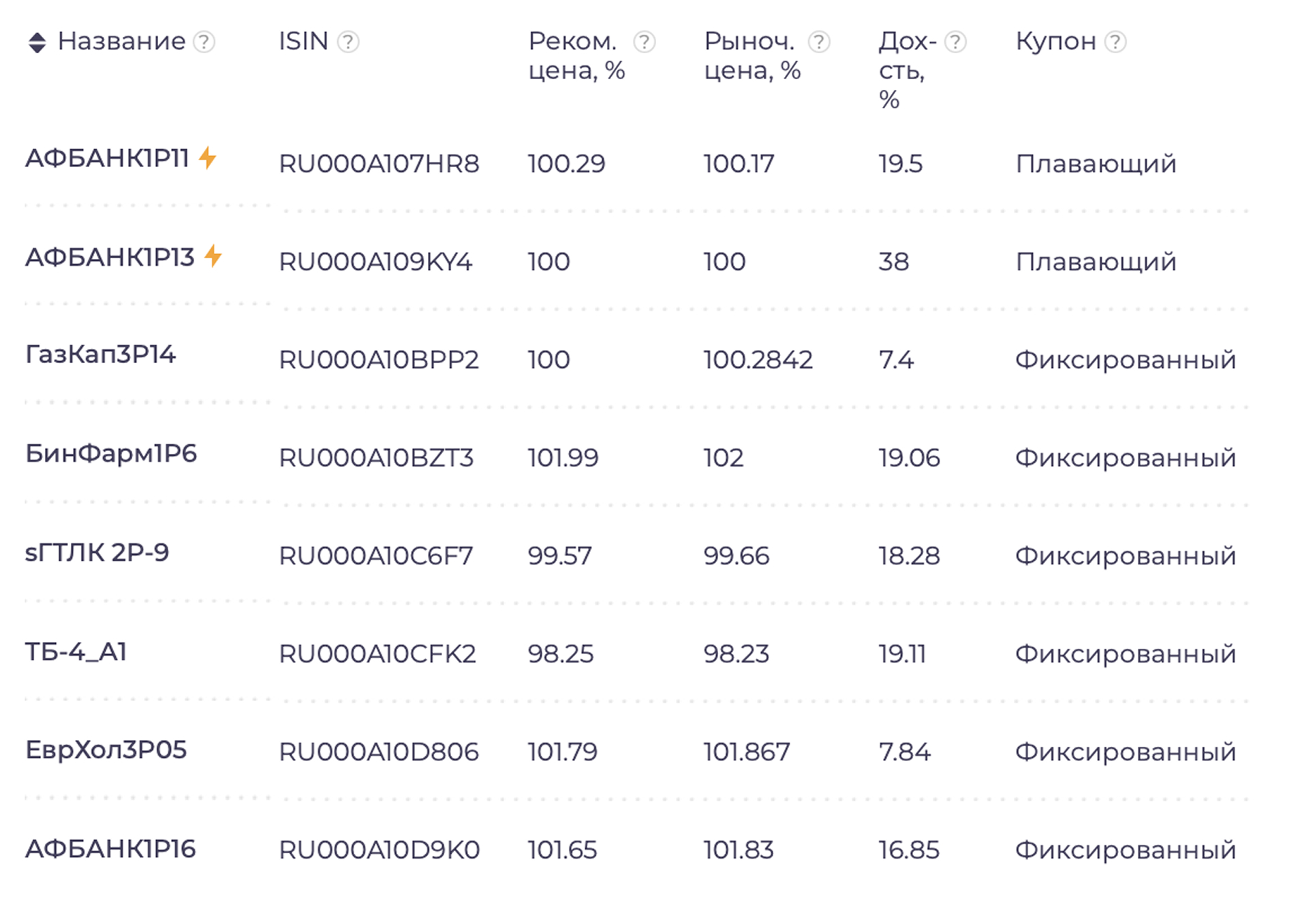This screenshot has width=1302, height=924.
Task: Click the ISIN column help icon
Action: (348, 42)
